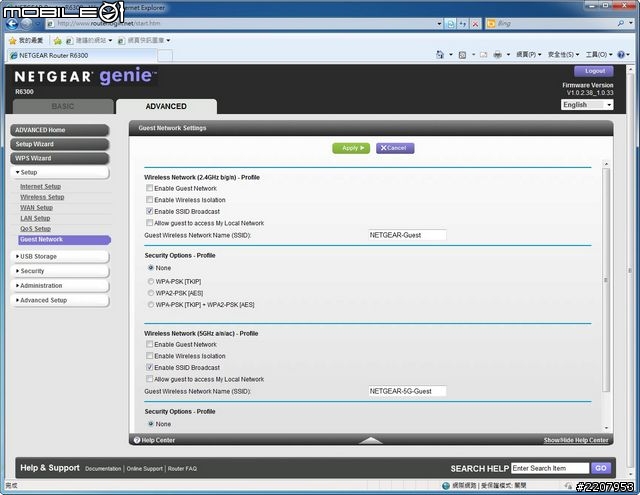
Task: Toggle Enable SSID Broadcast for 5GHz
Action: [x=149, y=367]
